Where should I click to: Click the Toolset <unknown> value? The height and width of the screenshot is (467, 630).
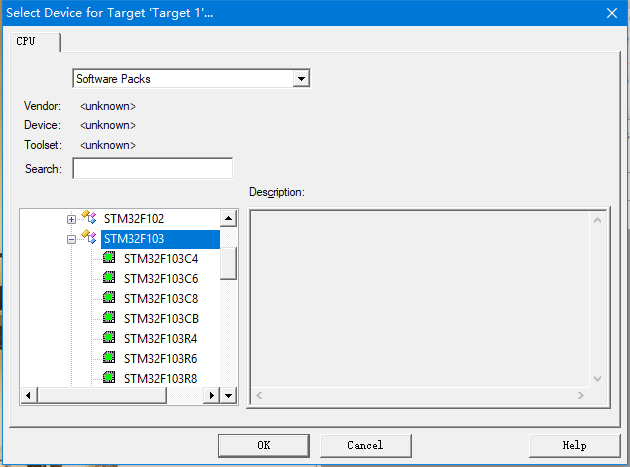pos(108,145)
